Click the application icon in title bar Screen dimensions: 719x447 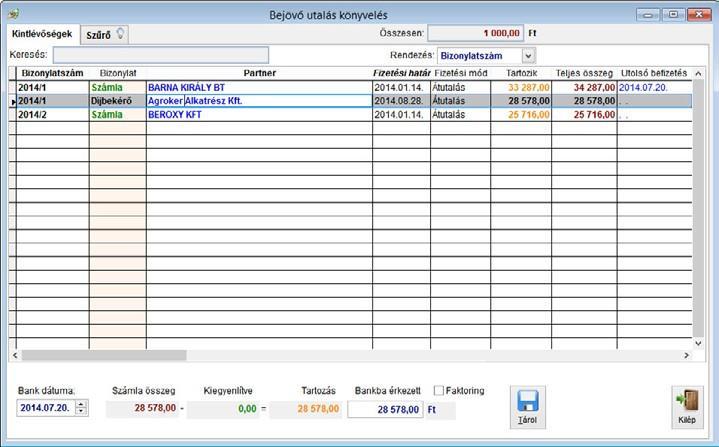click(x=14, y=15)
